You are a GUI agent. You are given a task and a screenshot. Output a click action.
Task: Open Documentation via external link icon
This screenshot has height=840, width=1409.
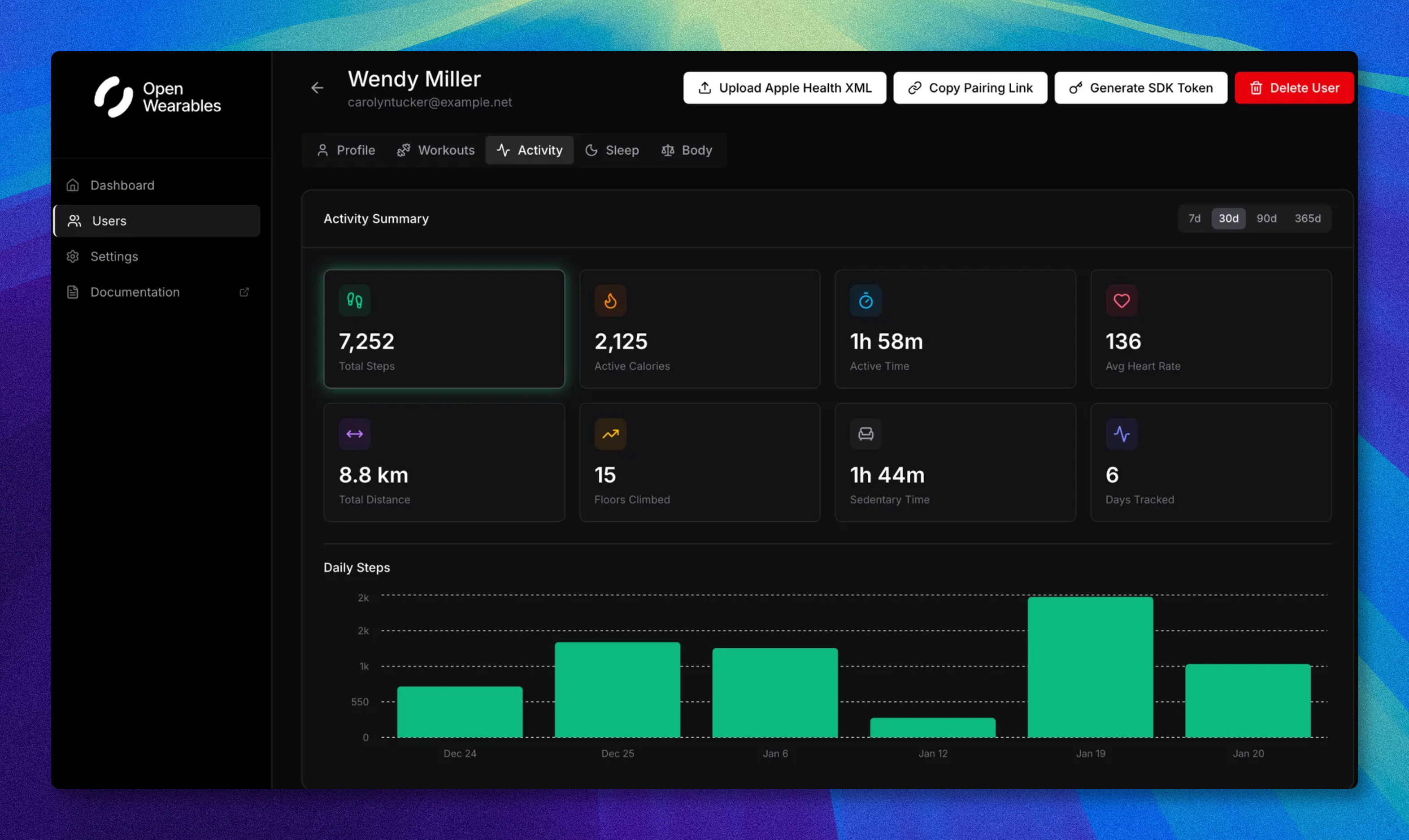(244, 291)
